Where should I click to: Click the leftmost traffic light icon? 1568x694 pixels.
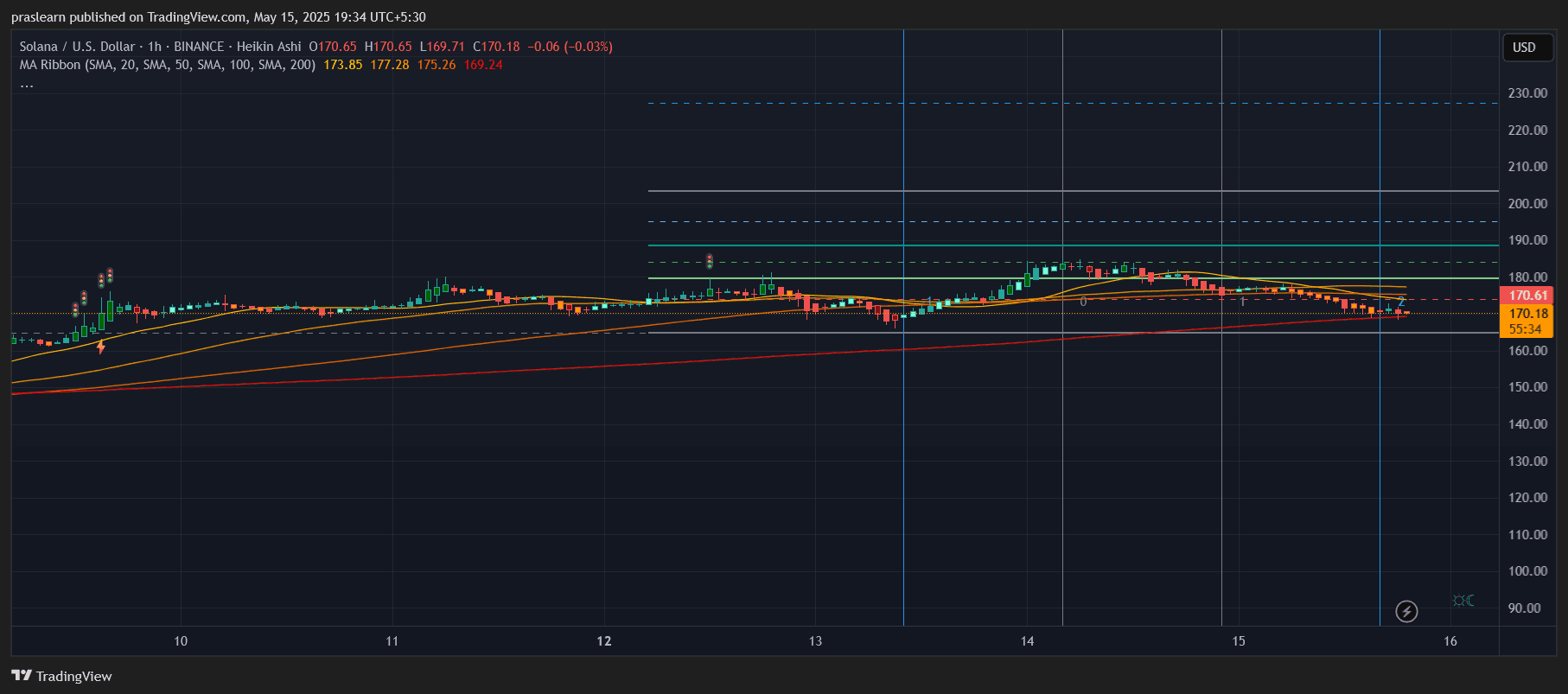75,309
